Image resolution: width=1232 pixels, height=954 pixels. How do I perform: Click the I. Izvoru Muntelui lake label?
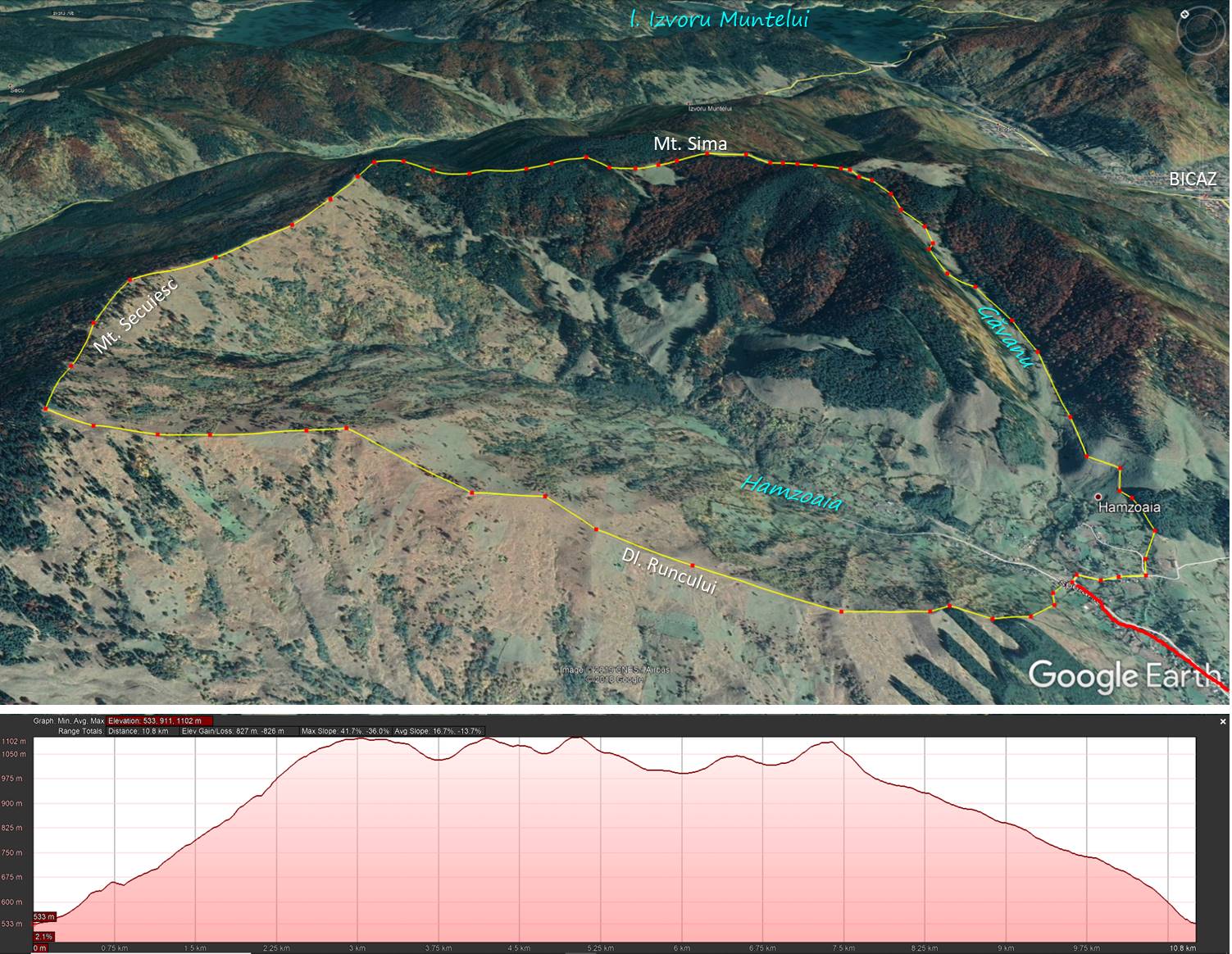tap(719, 20)
